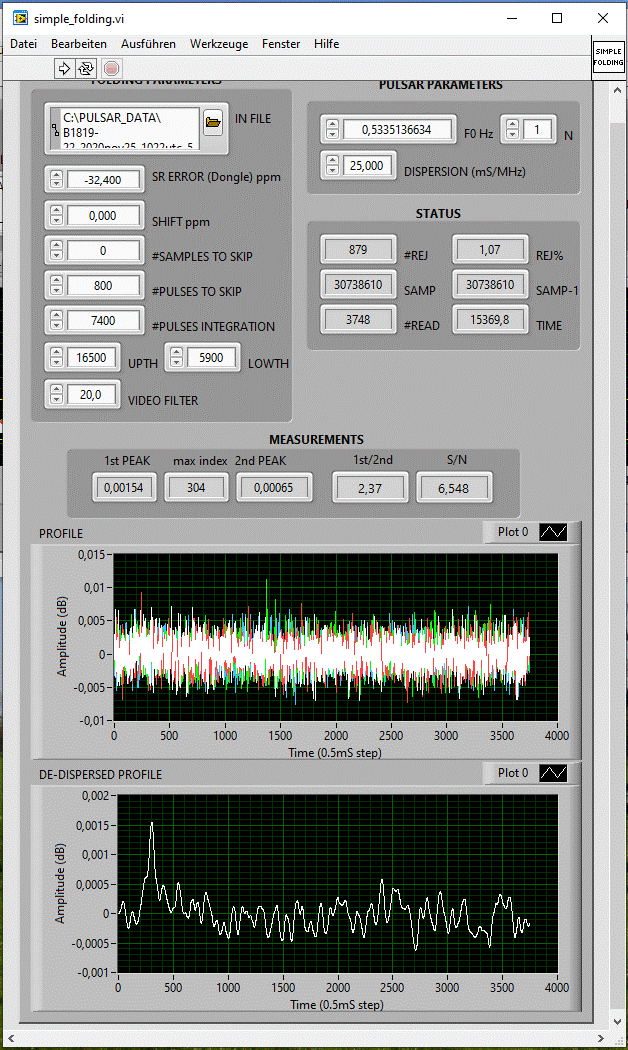Click the horizontal scrollbar right arrow
The width and height of the screenshot is (628, 1050).
(603, 1039)
